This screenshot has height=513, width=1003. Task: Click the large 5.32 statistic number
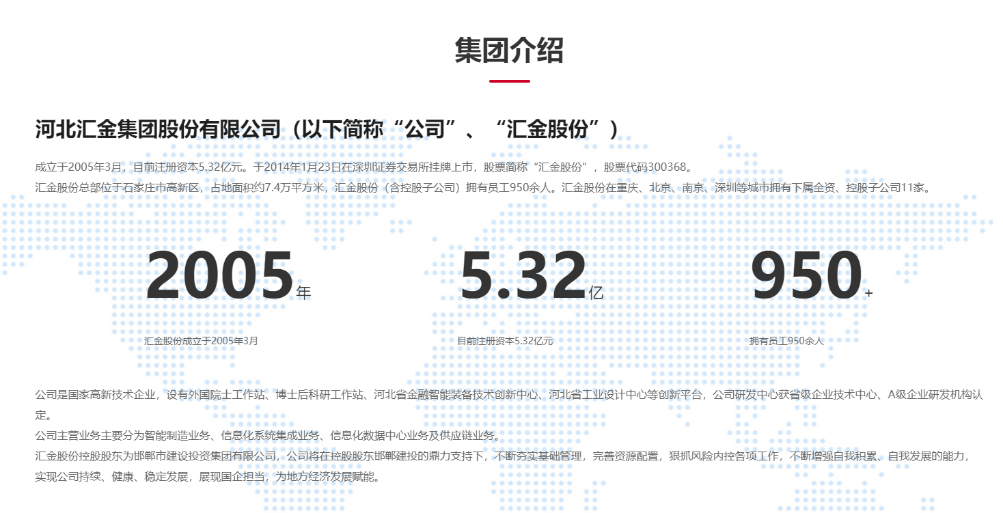pos(523,276)
